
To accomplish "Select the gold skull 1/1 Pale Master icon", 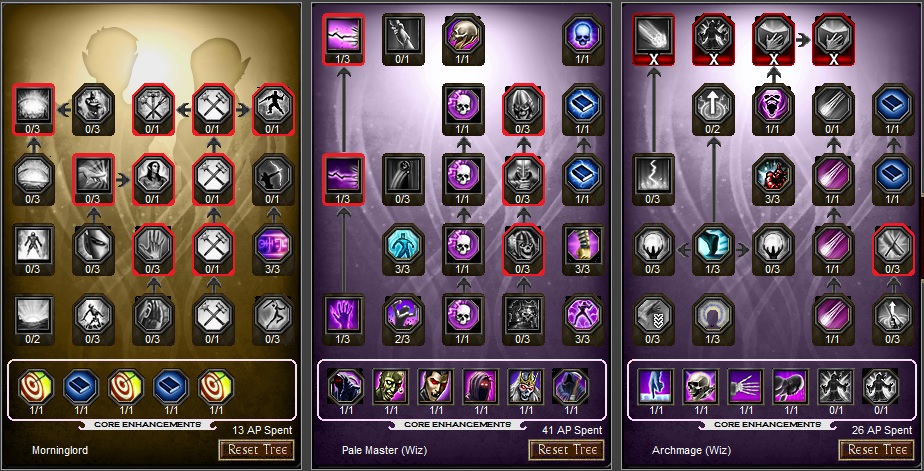I will click(x=463, y=35).
